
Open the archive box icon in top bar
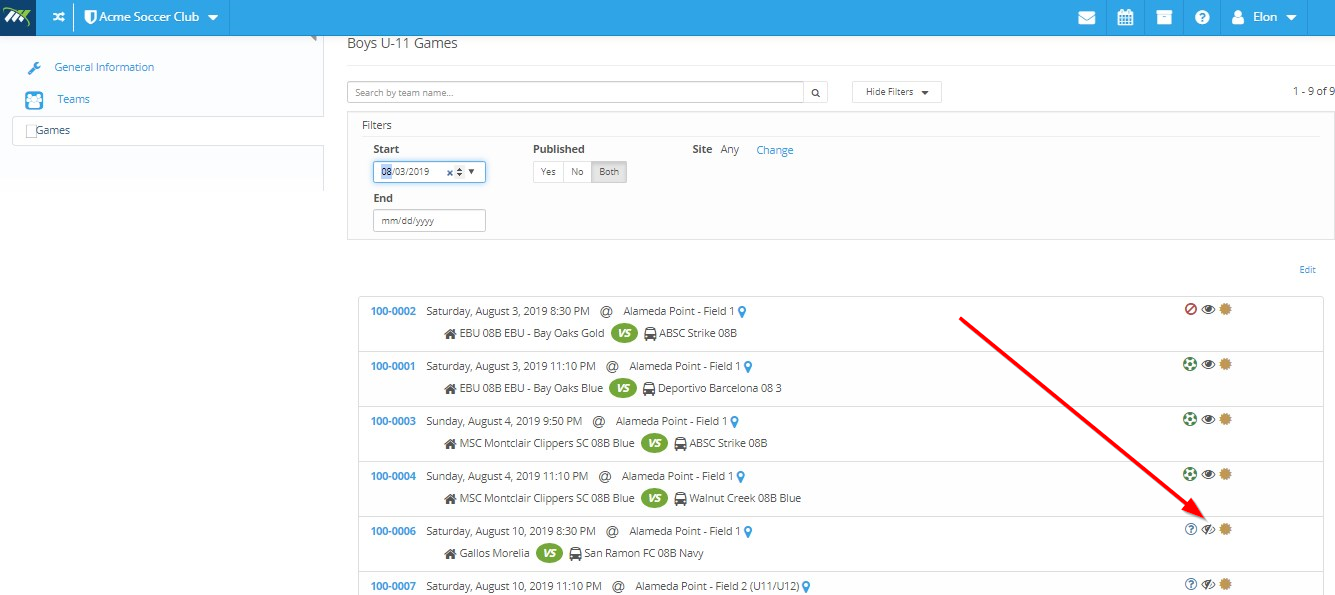click(1164, 17)
